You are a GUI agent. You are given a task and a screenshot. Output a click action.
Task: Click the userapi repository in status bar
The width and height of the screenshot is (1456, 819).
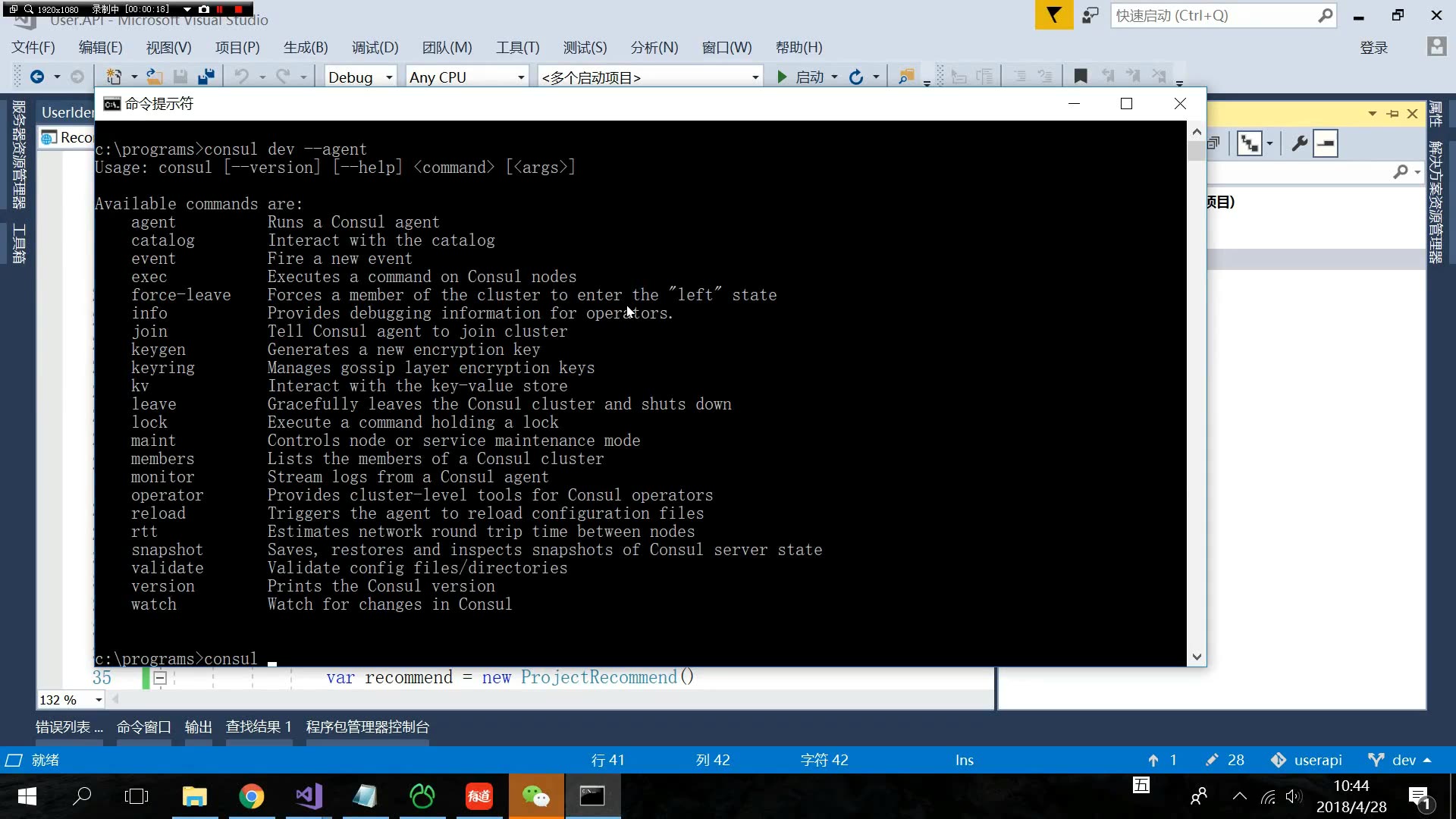point(1307,760)
